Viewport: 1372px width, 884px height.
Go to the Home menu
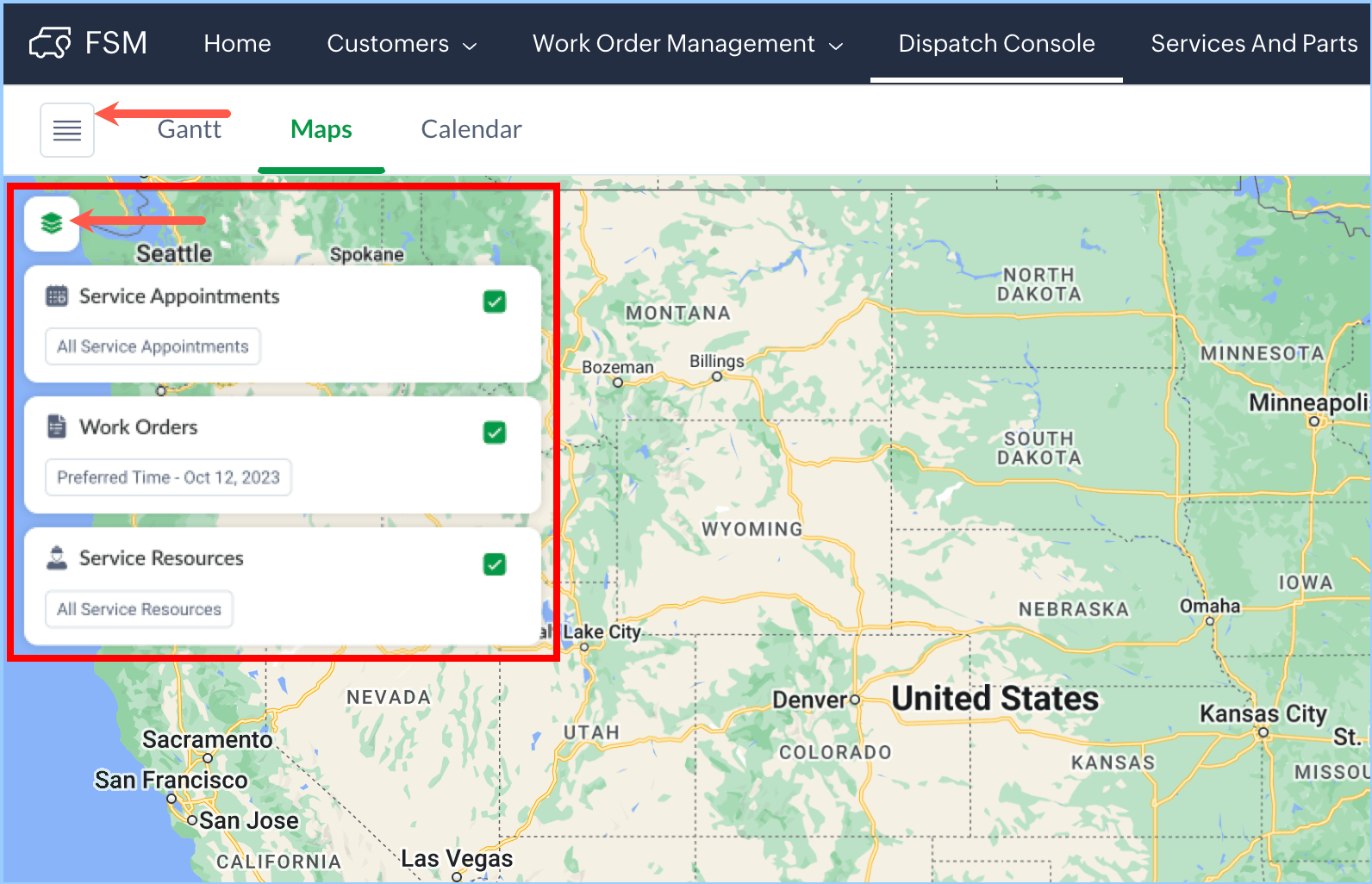[237, 43]
